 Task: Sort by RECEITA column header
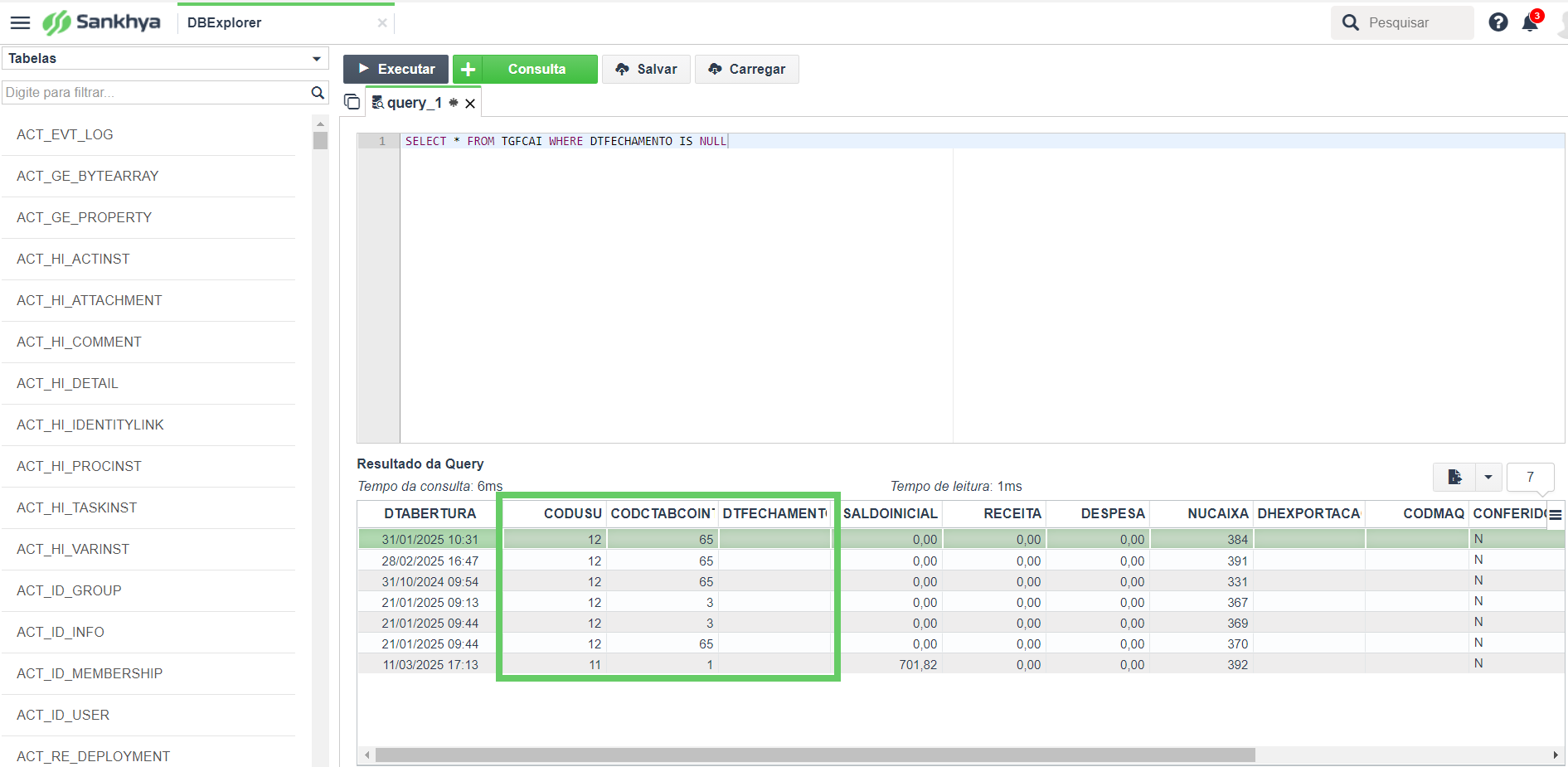point(994,513)
